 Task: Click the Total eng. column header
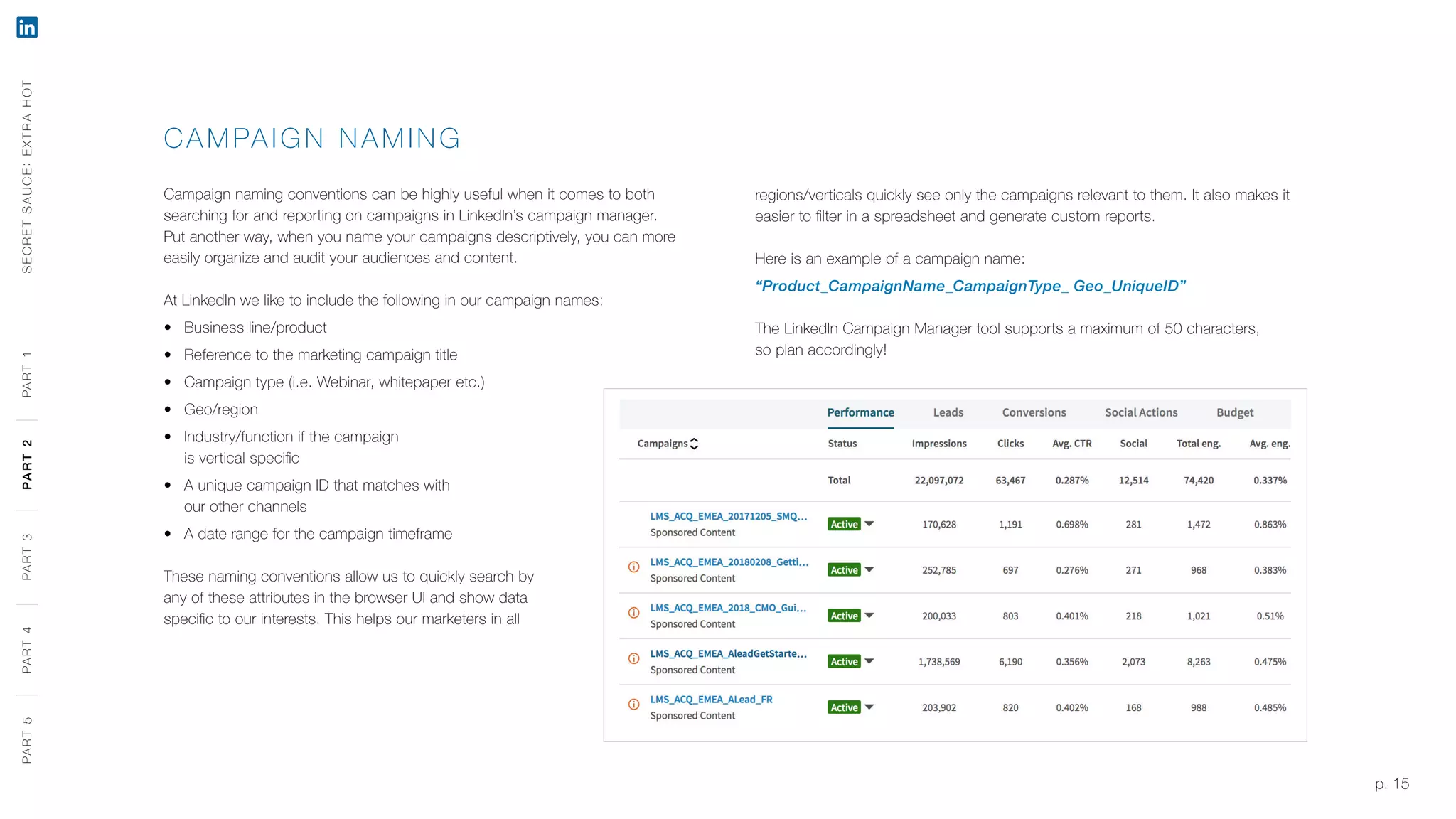(x=1199, y=444)
